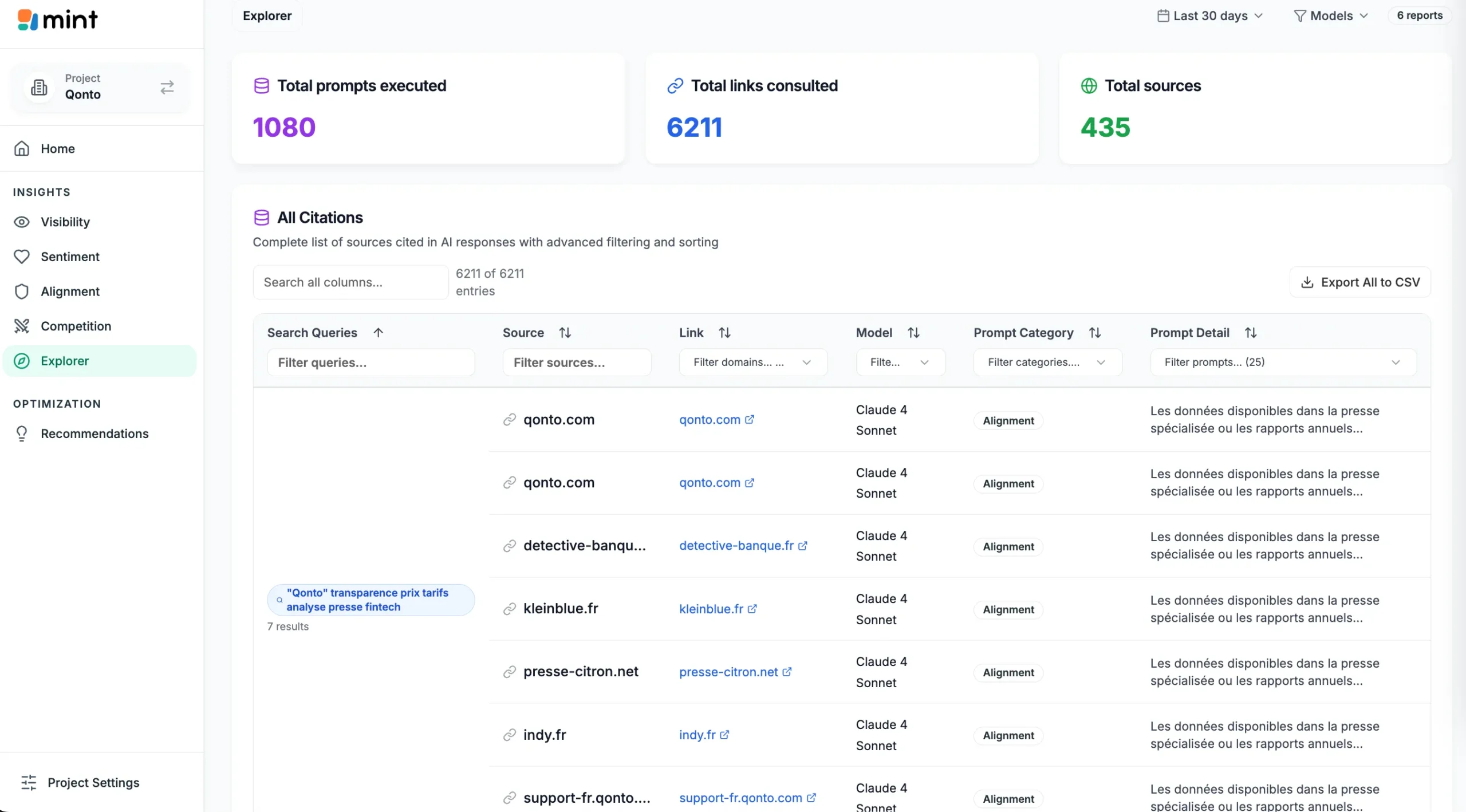Click the mint logo
The width and height of the screenshot is (1466, 812).
tap(57, 20)
